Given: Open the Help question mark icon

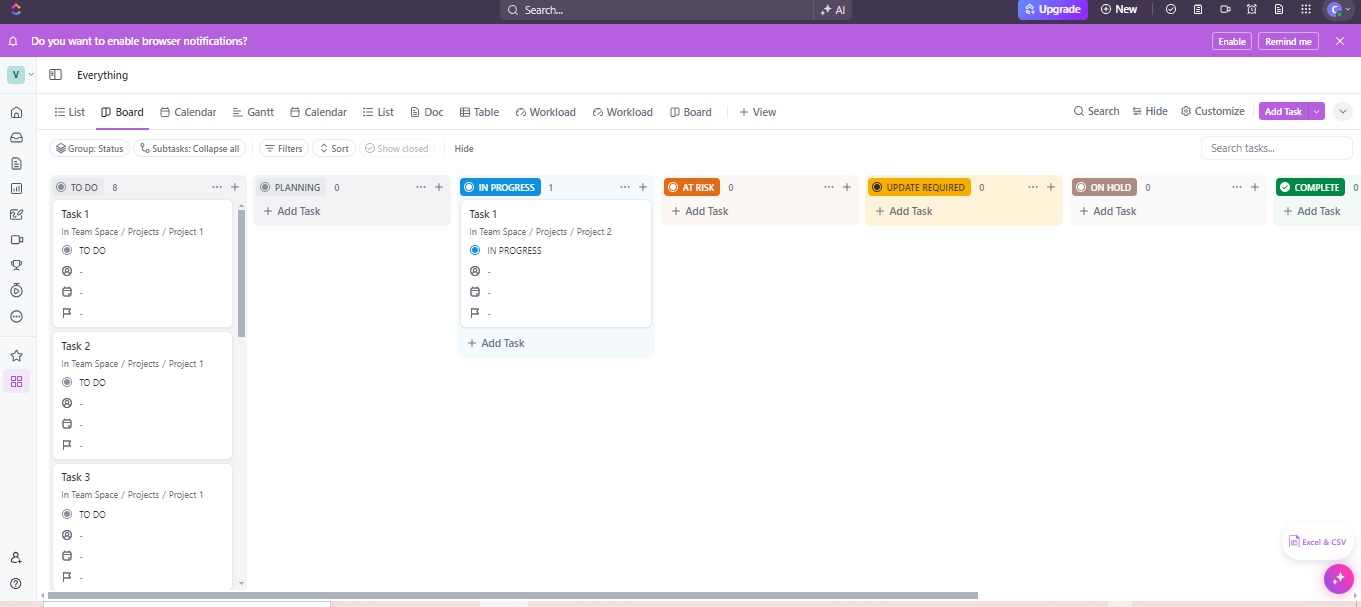Looking at the screenshot, I should pos(16,583).
